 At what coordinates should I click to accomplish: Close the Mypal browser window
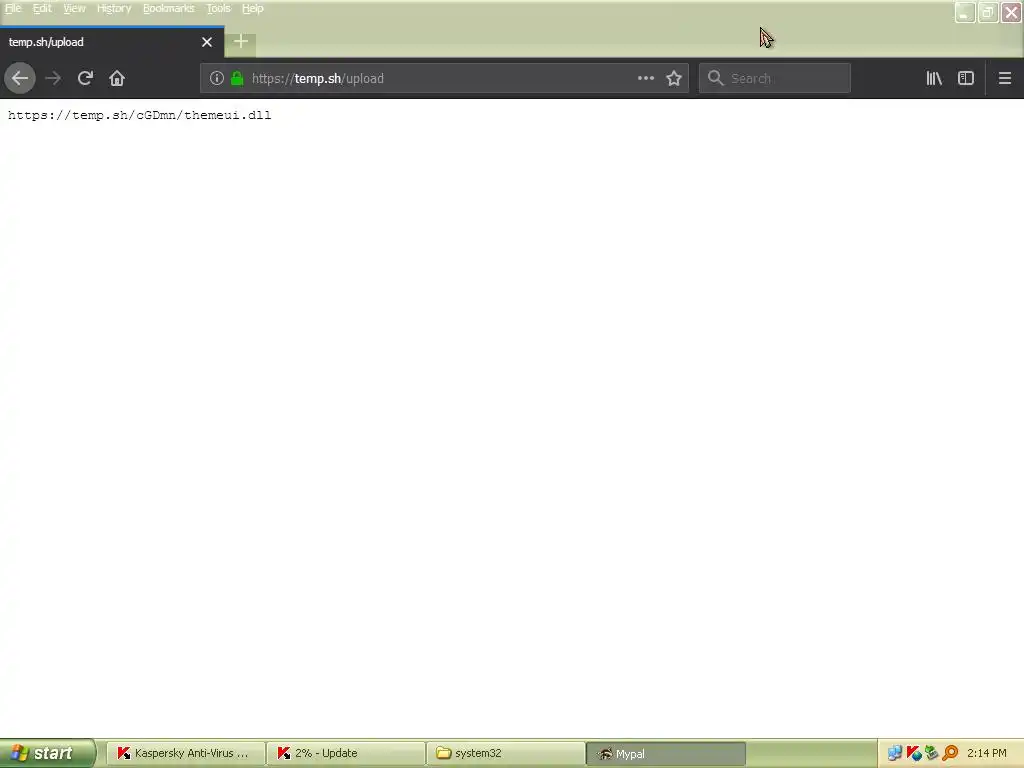(x=1011, y=12)
